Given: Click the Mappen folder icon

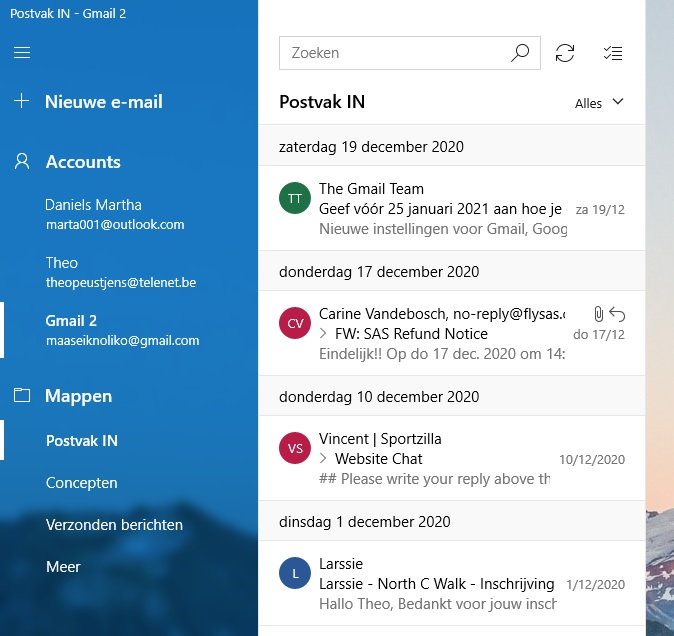Looking at the screenshot, I should pyautogui.click(x=22, y=396).
